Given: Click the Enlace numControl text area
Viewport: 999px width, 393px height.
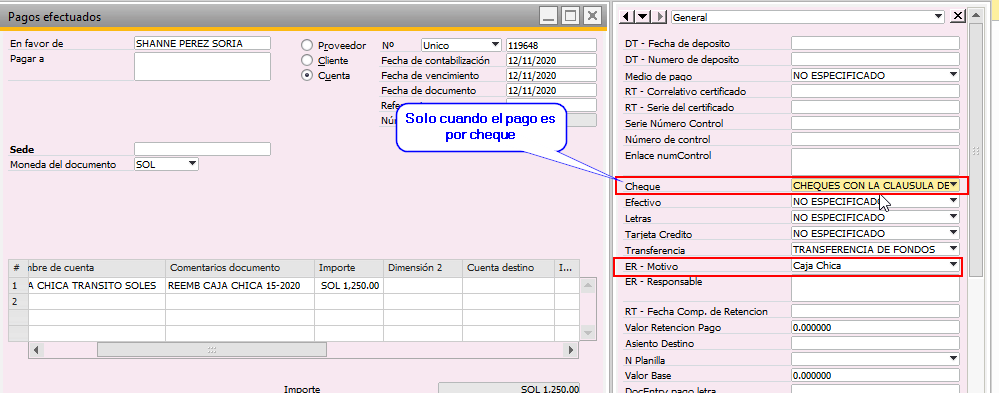Looking at the screenshot, I should [875, 161].
